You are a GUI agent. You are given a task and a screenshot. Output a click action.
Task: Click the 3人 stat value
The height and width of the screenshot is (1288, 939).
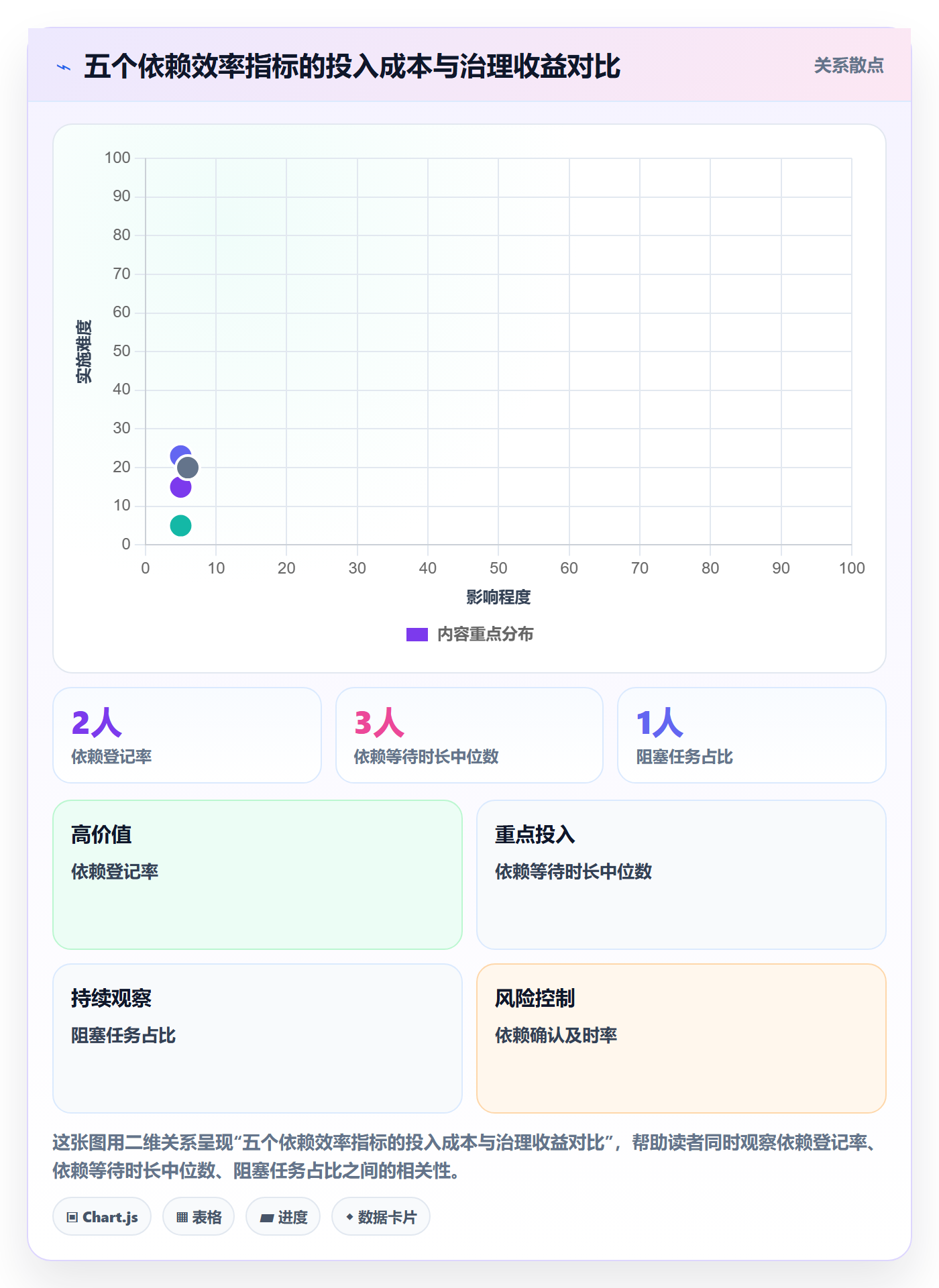379,723
